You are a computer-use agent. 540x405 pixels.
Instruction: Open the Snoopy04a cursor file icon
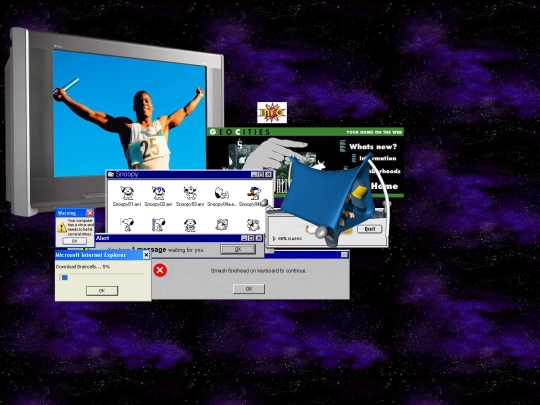(x=221, y=193)
